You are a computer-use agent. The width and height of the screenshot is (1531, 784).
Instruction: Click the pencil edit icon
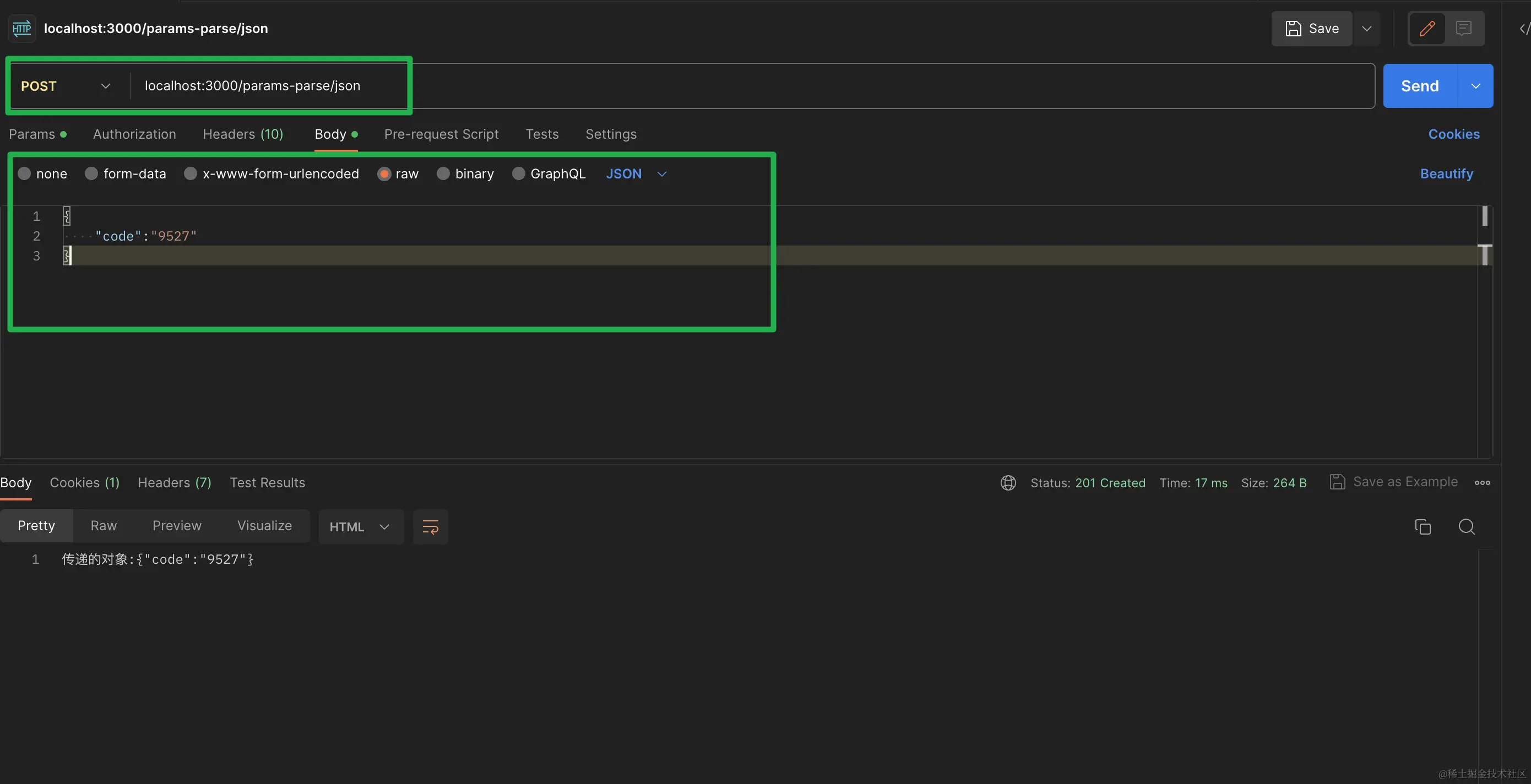tap(1427, 29)
